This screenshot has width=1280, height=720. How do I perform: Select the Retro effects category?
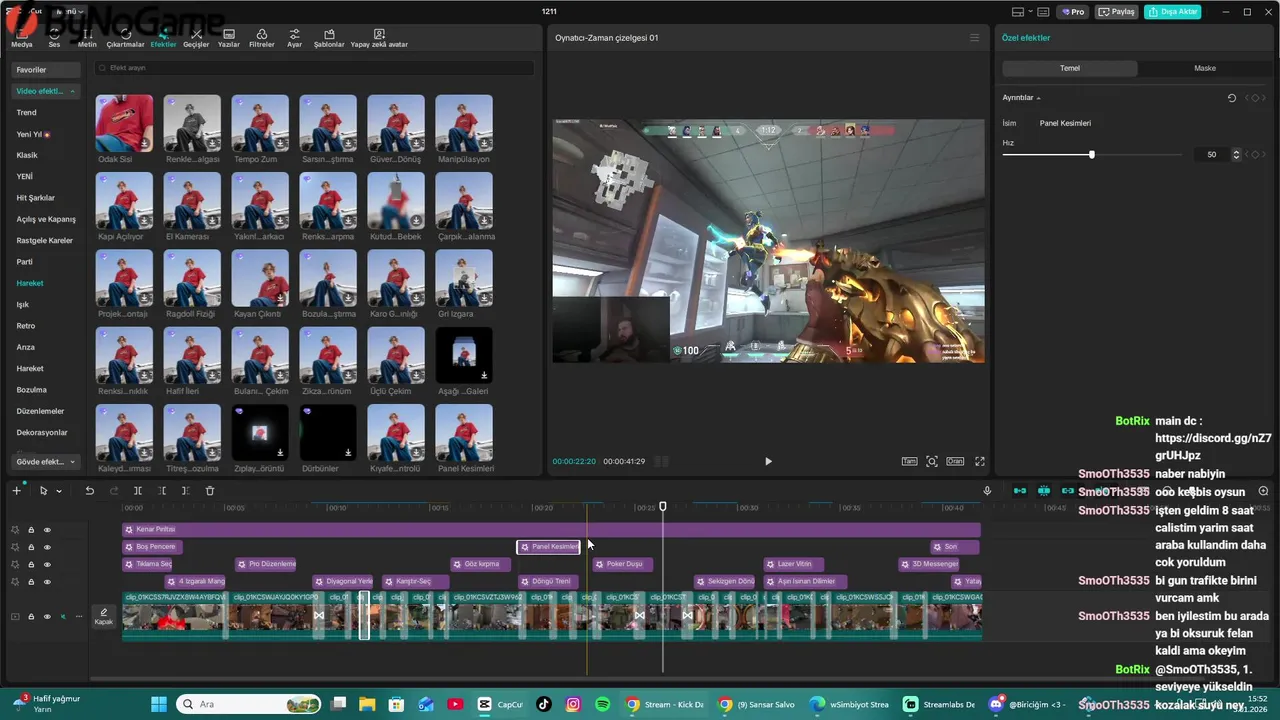click(x=26, y=326)
